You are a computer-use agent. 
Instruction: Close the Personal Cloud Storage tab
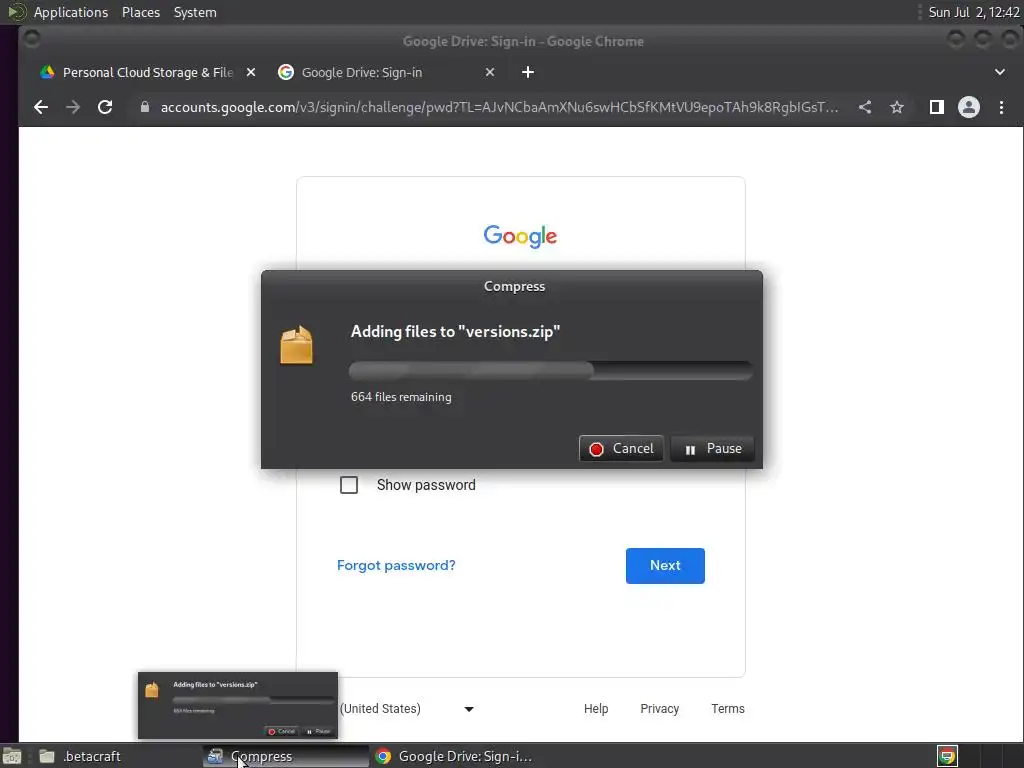click(x=251, y=72)
